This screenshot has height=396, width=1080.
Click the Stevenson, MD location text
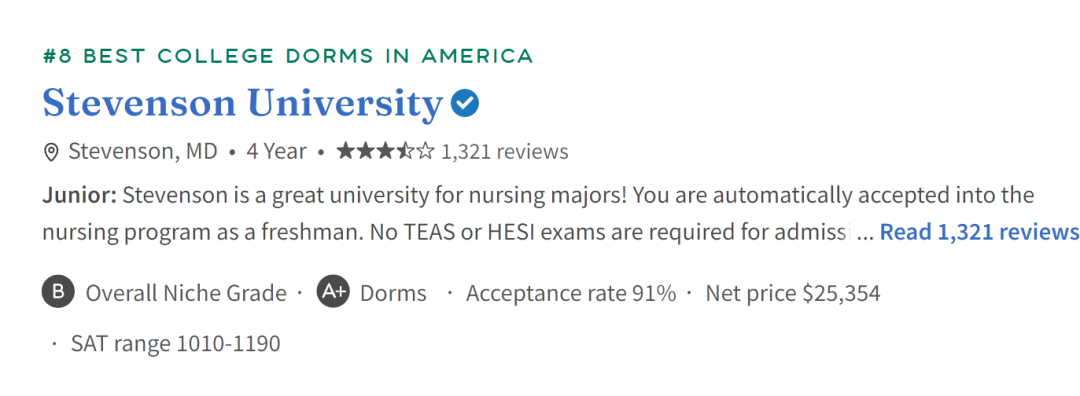pos(143,152)
